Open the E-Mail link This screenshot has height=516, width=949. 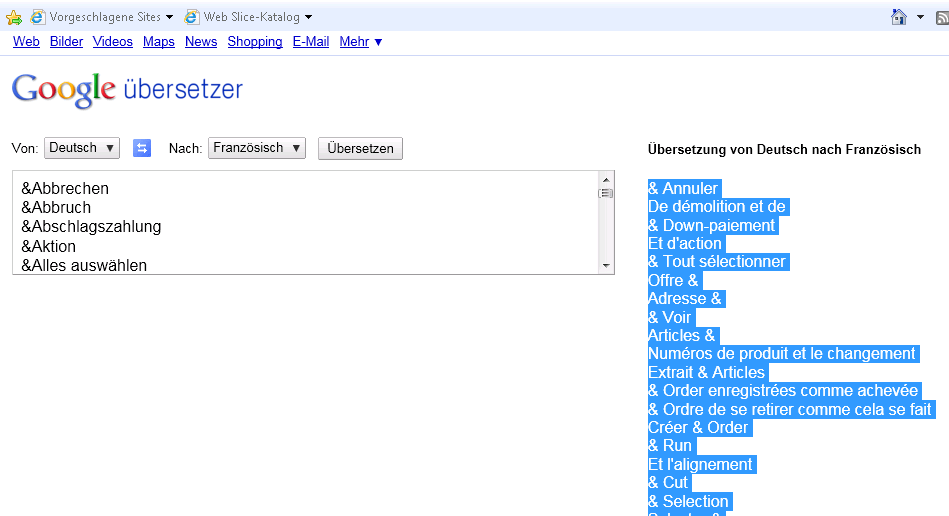310,42
